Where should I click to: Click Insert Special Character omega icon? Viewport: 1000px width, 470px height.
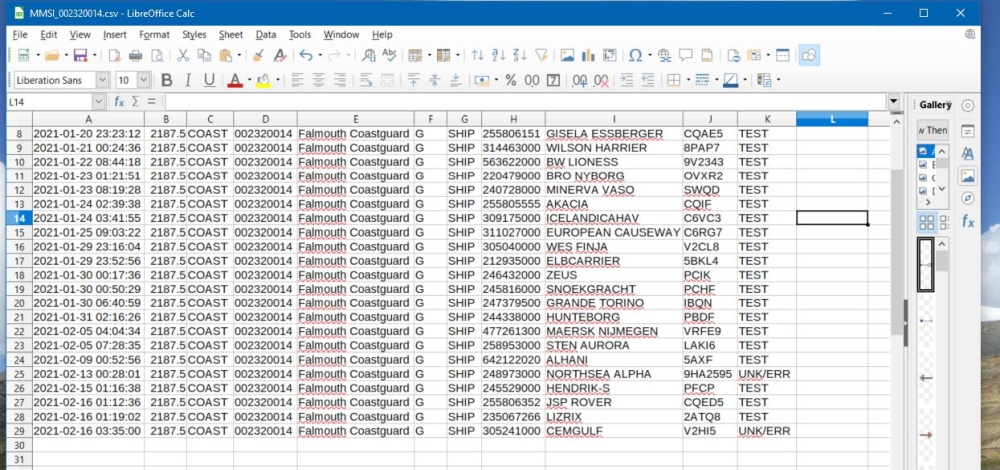click(635, 55)
